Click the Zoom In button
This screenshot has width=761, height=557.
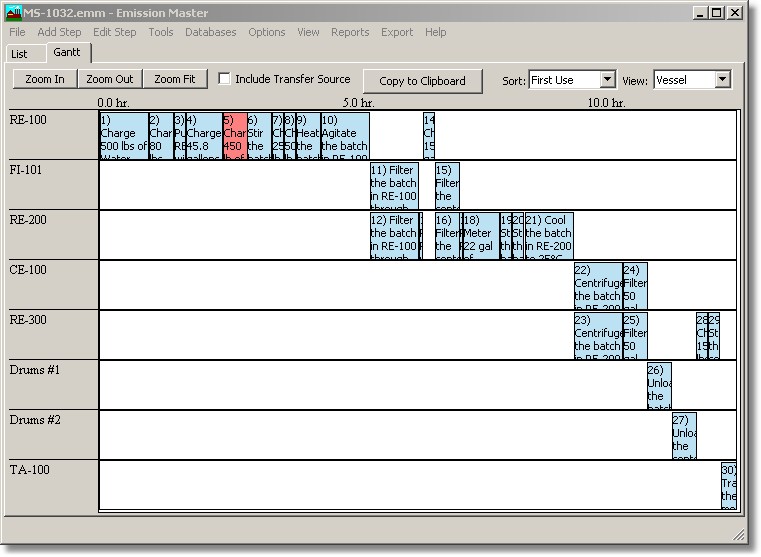[x=45, y=79]
